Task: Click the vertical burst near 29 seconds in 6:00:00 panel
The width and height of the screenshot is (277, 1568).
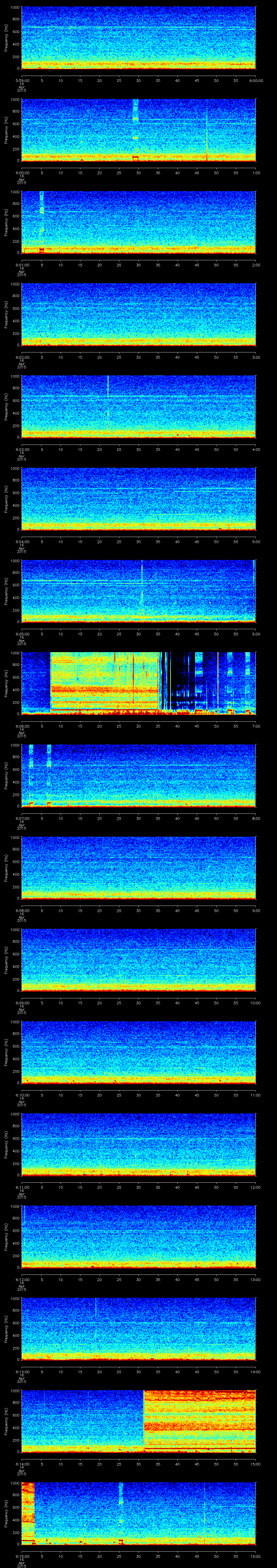Action: point(136,130)
